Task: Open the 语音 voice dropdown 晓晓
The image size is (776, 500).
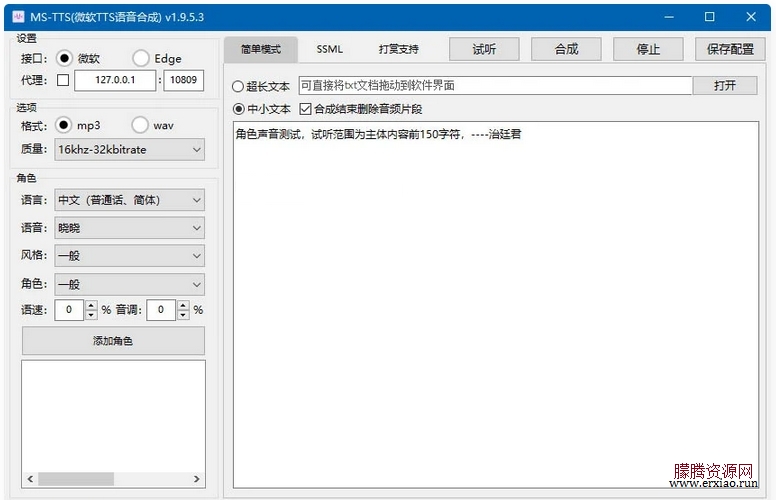Action: (x=129, y=228)
